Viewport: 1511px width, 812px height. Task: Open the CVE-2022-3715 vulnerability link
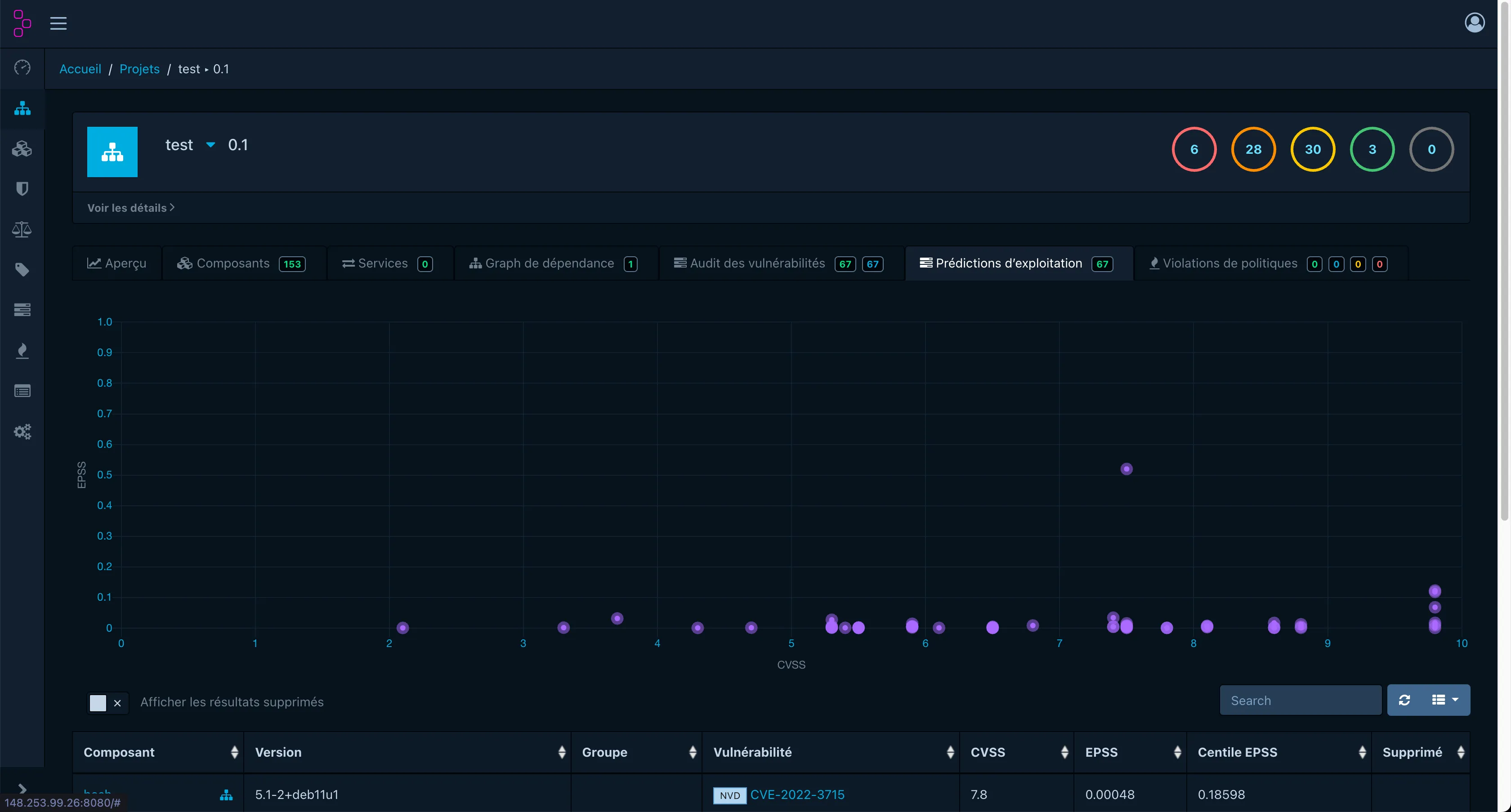pyautogui.click(x=798, y=794)
